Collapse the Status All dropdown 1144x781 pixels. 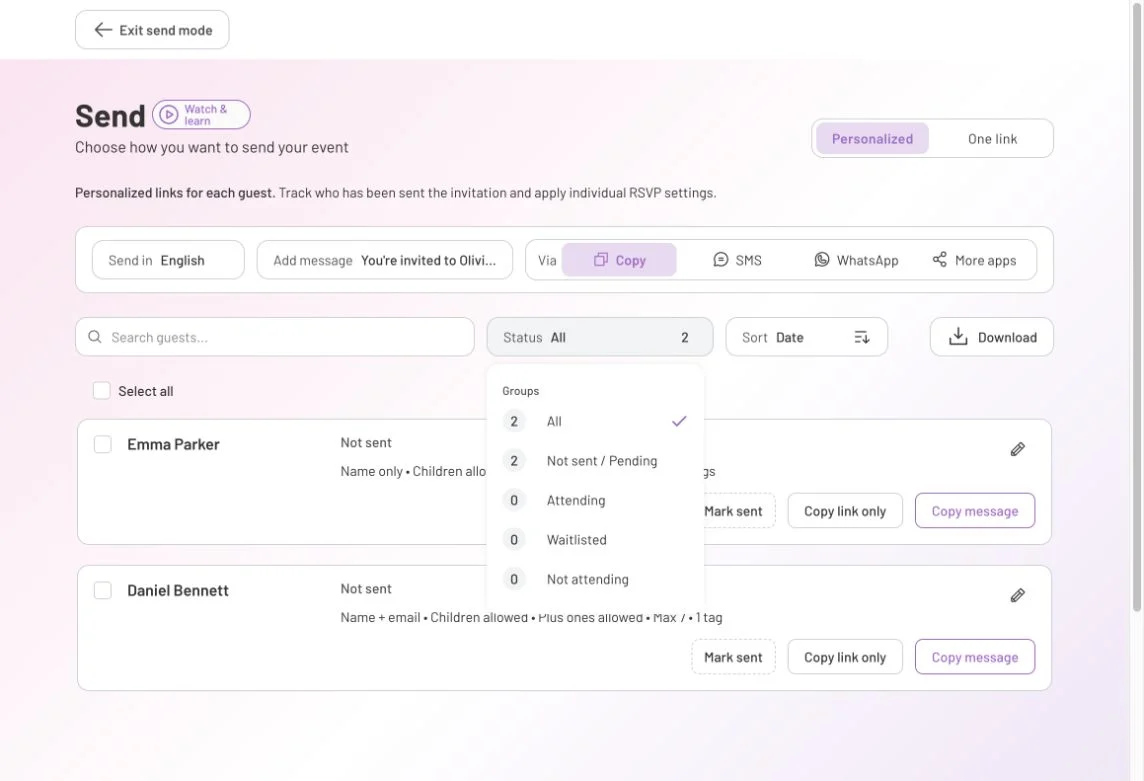click(x=600, y=336)
